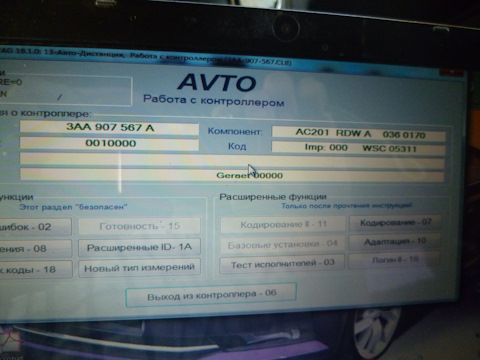Open Кодирование II - 11

(x=283, y=224)
